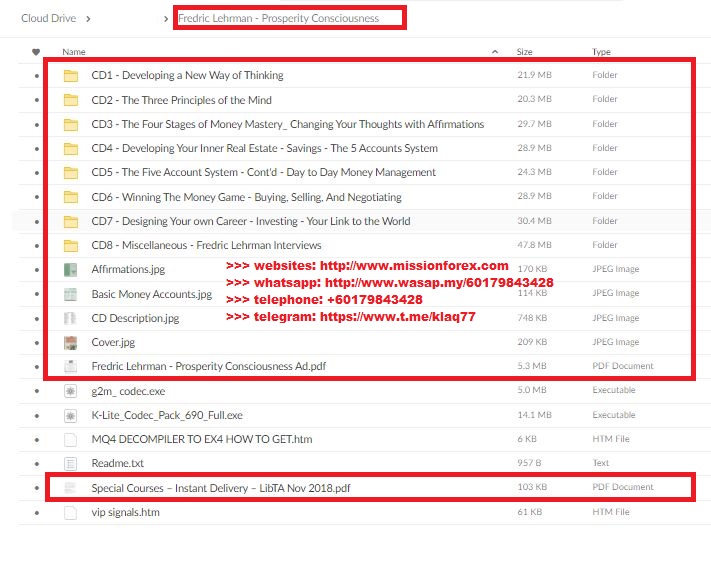711x575 pixels.
Task: Select CD7 - Designing Your own Career
Action: click(251, 221)
